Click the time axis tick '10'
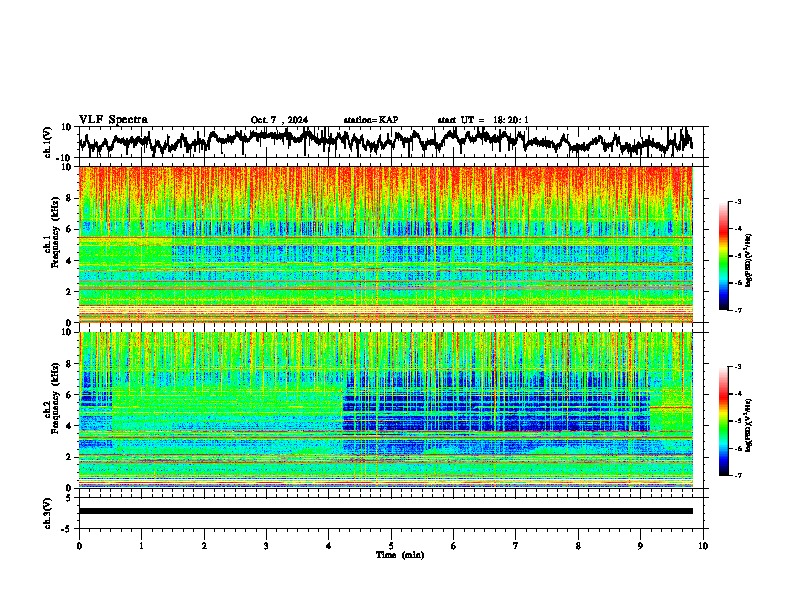The image size is (792, 612). [703, 546]
